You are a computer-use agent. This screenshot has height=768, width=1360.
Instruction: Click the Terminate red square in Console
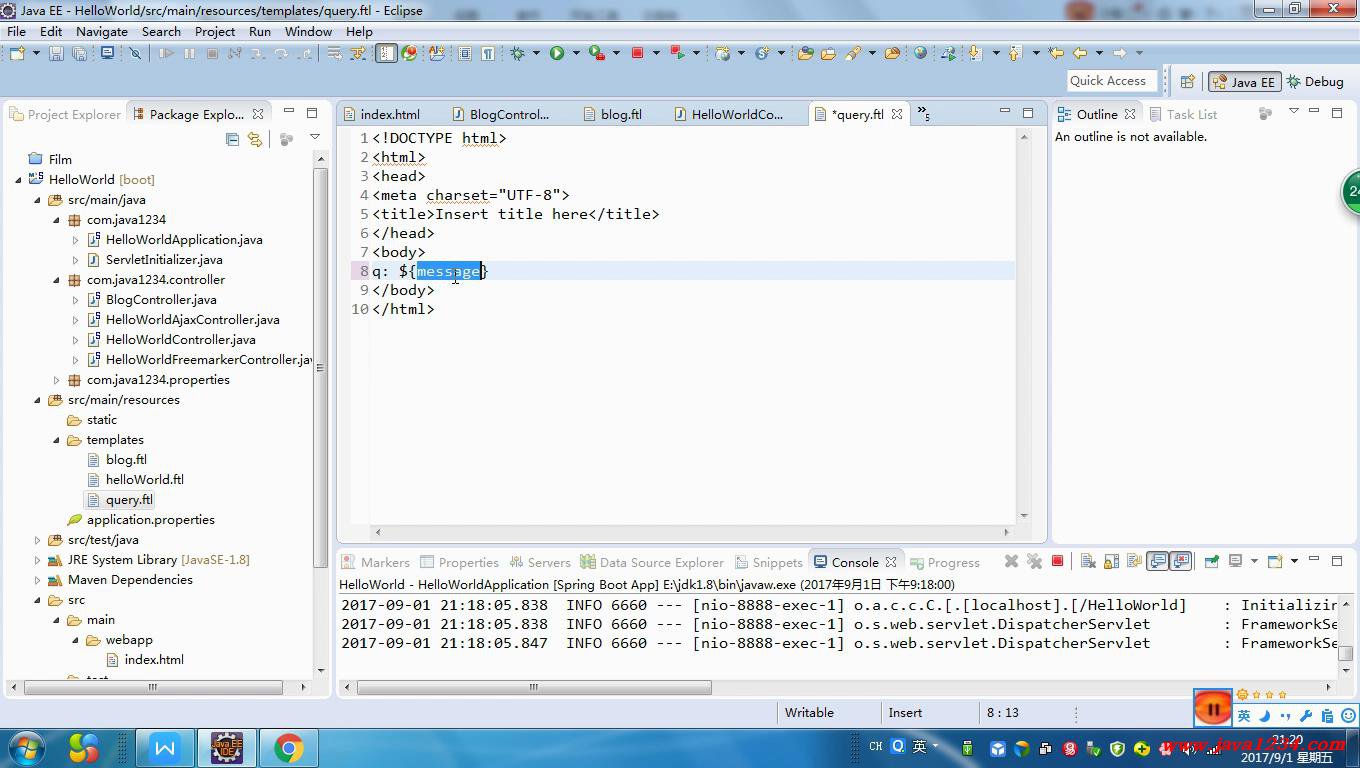[1057, 561]
